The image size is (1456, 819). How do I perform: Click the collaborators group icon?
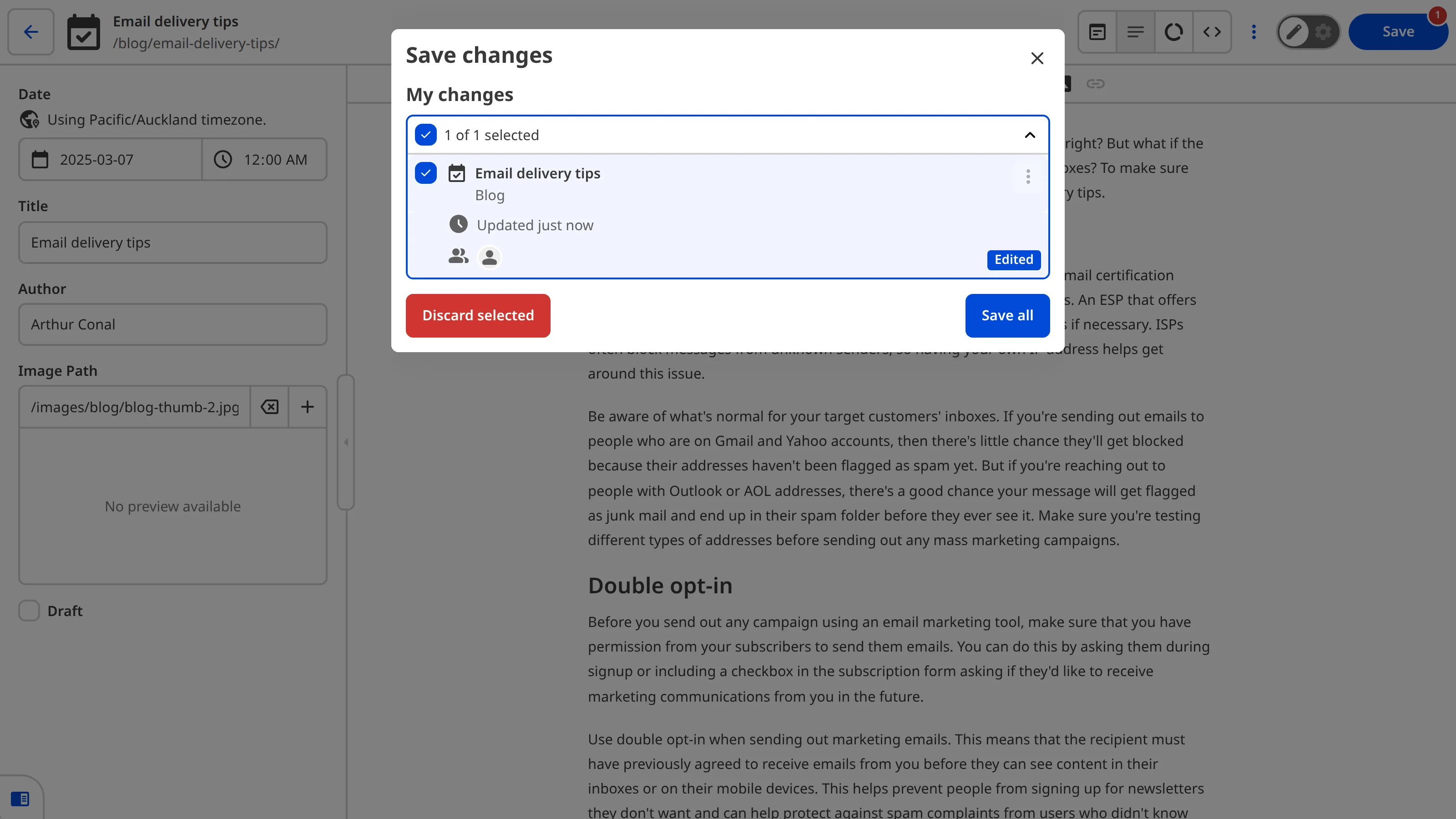tap(458, 257)
